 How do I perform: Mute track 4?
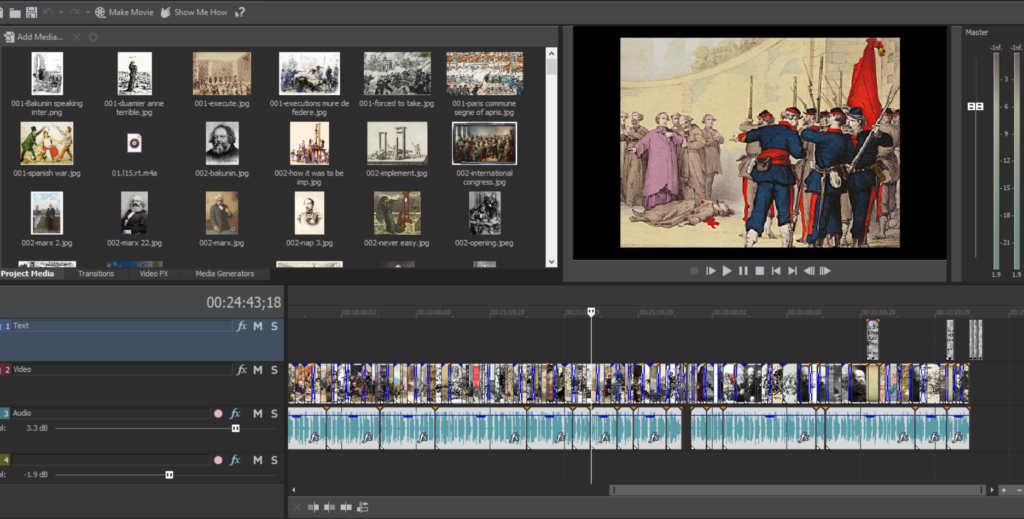click(258, 460)
